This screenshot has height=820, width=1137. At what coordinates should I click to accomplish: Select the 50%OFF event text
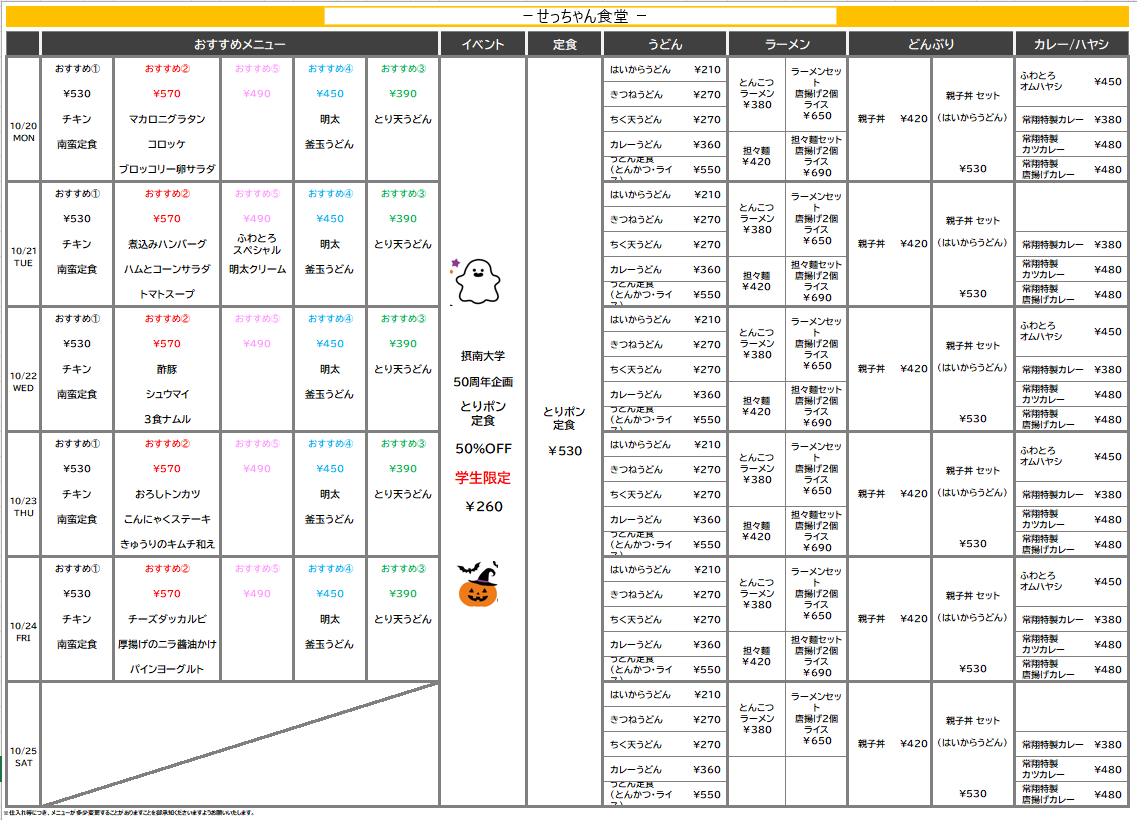point(483,449)
